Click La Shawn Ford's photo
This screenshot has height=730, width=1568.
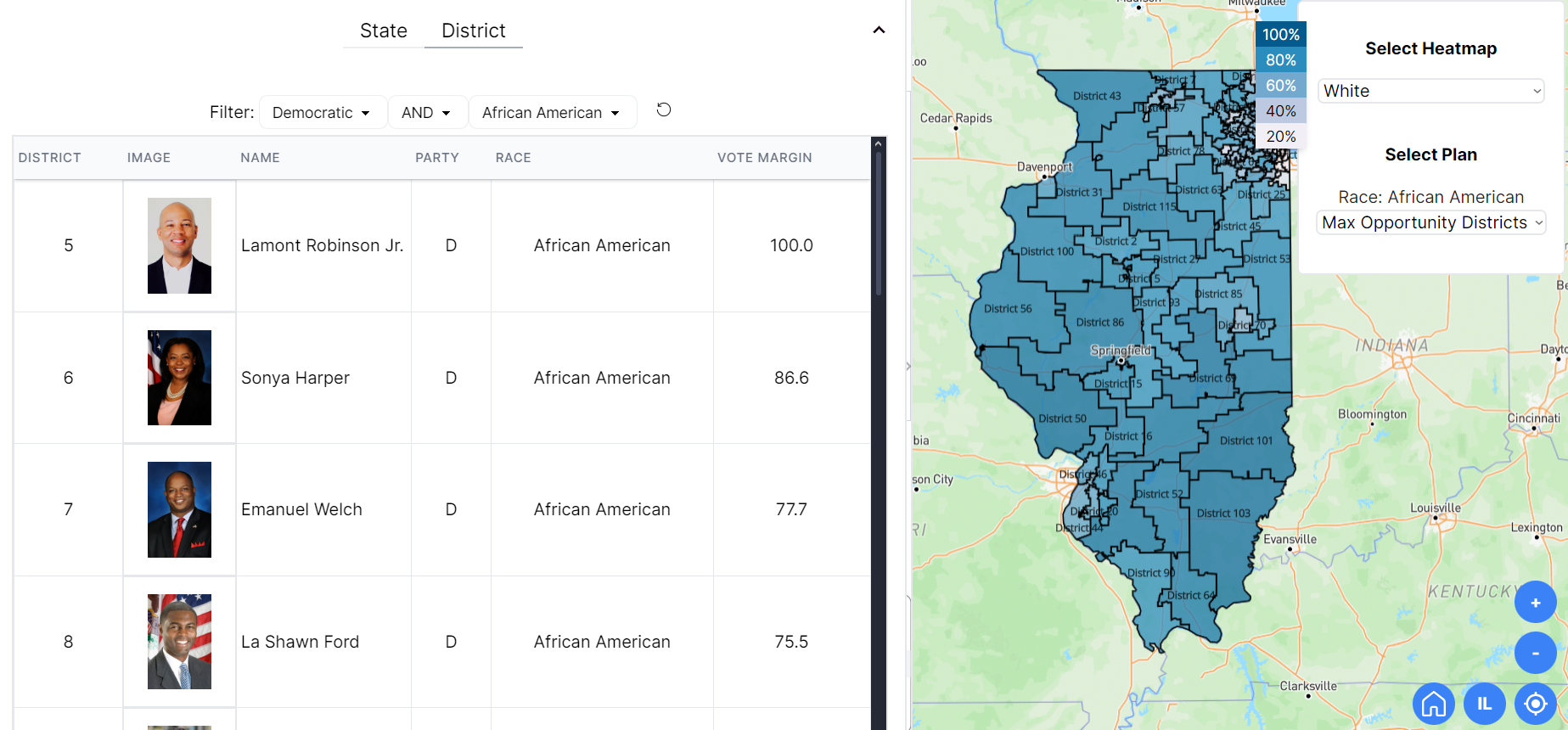click(179, 642)
